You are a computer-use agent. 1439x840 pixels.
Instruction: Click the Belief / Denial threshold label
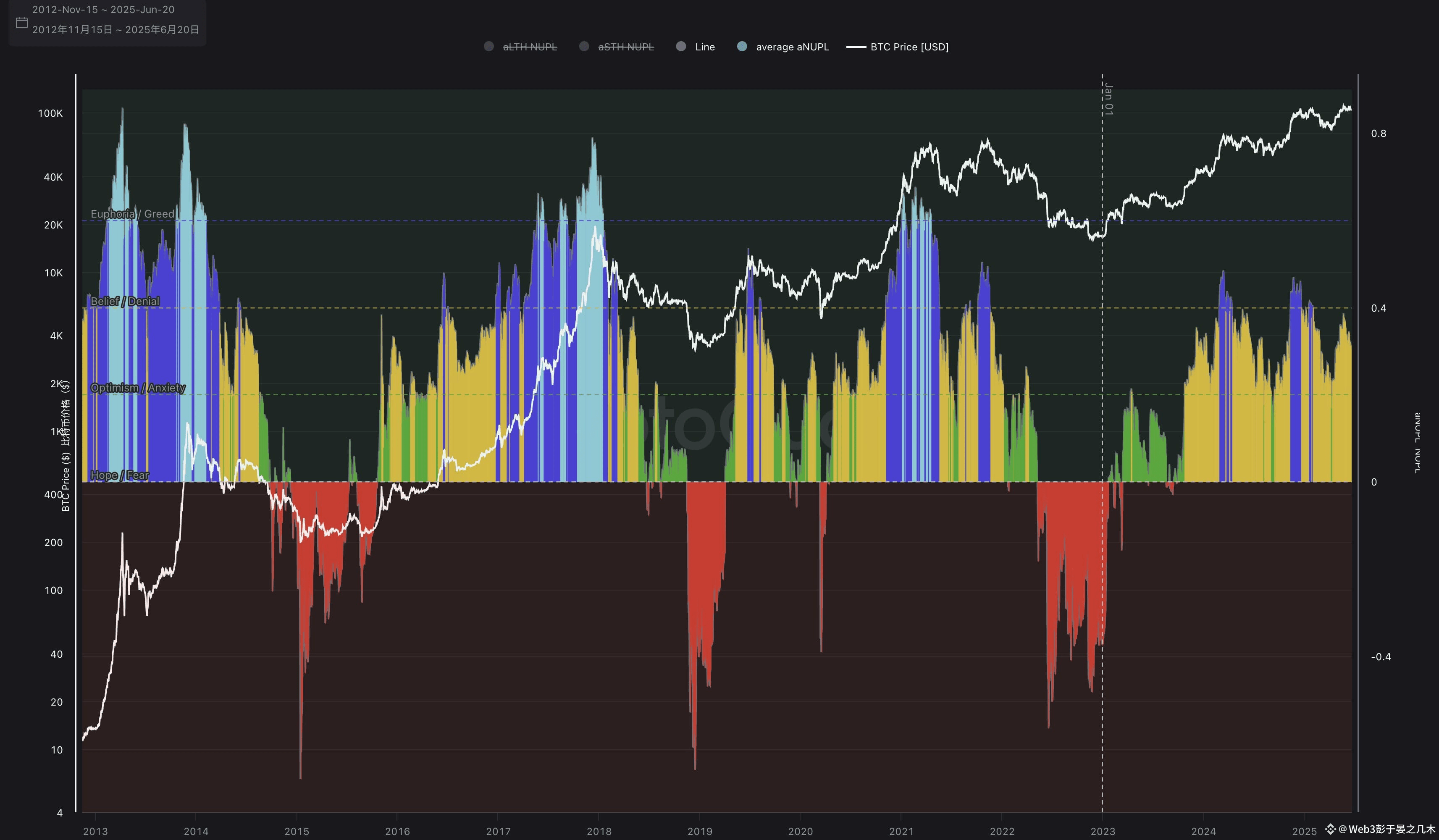click(x=124, y=301)
